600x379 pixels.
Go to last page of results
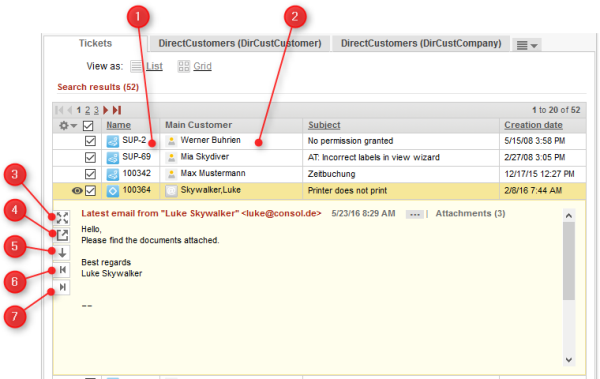click(x=117, y=110)
